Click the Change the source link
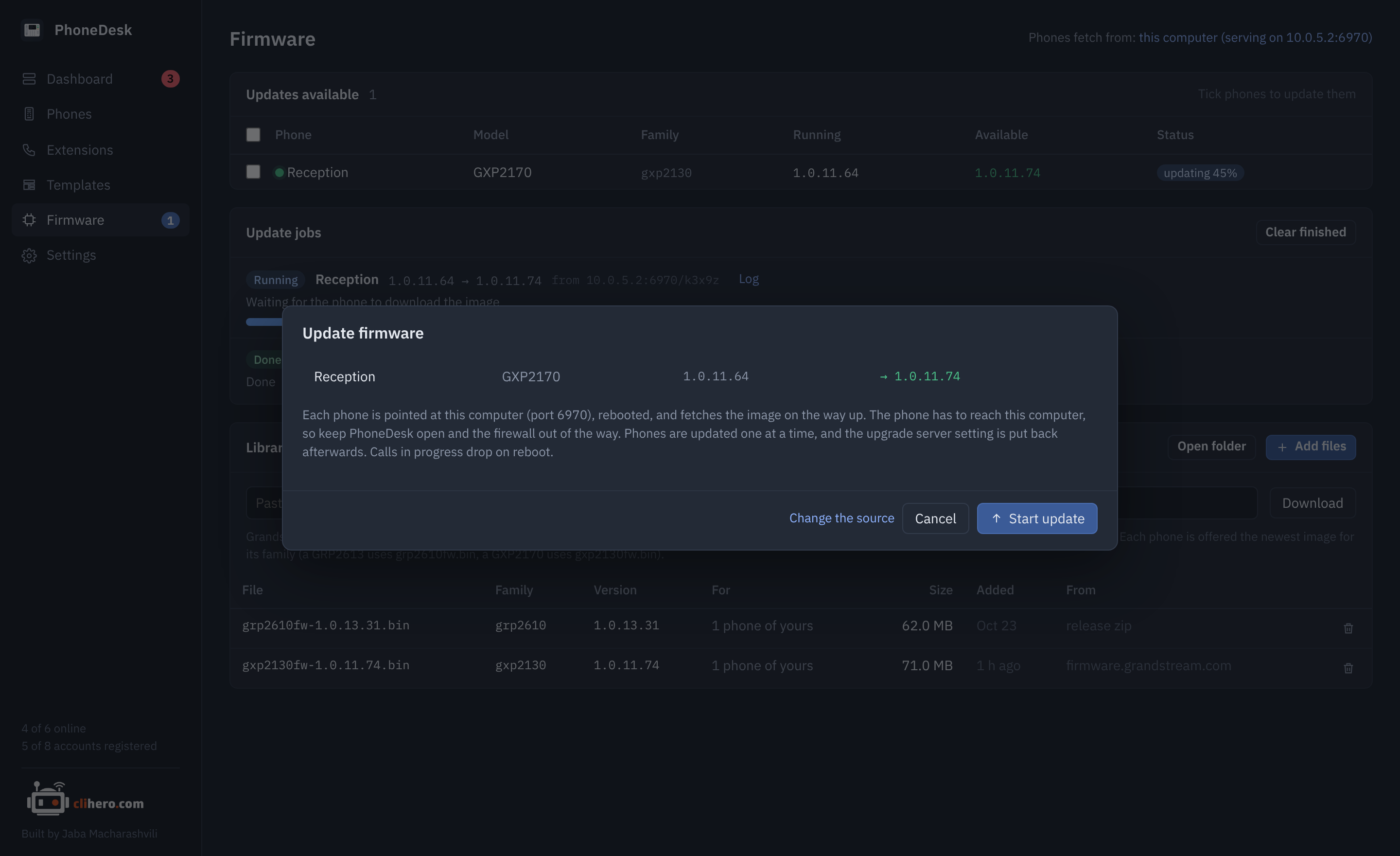 841,518
